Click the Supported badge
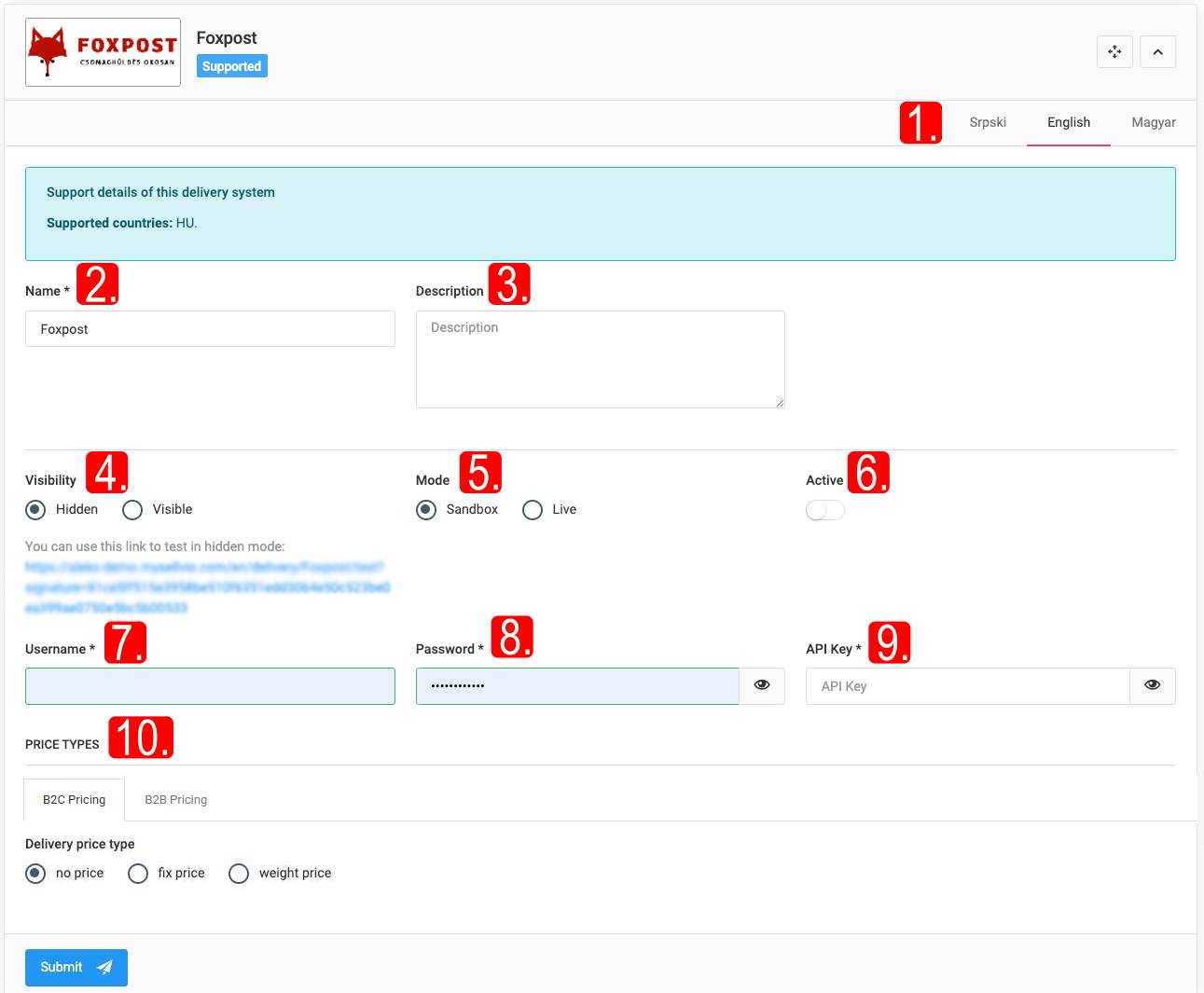This screenshot has width=1204, height=993. tap(232, 66)
